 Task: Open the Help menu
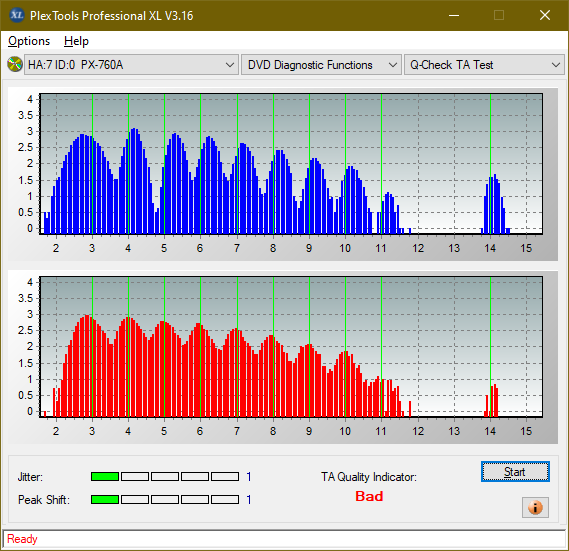pos(76,41)
